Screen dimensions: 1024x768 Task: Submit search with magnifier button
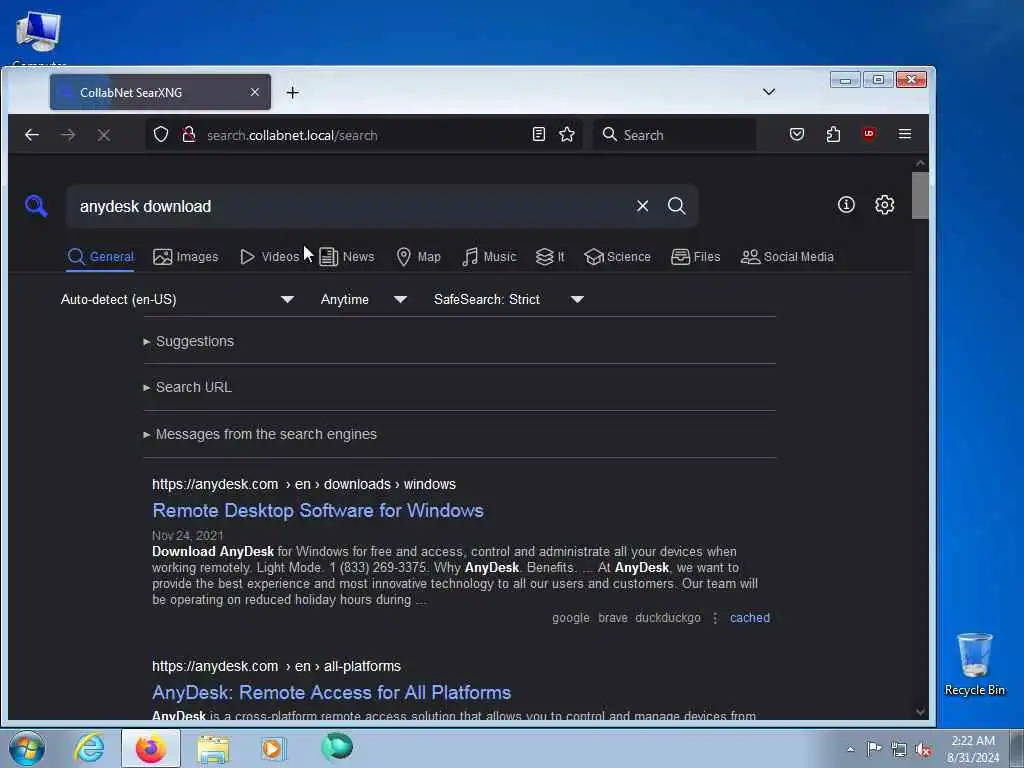[677, 206]
